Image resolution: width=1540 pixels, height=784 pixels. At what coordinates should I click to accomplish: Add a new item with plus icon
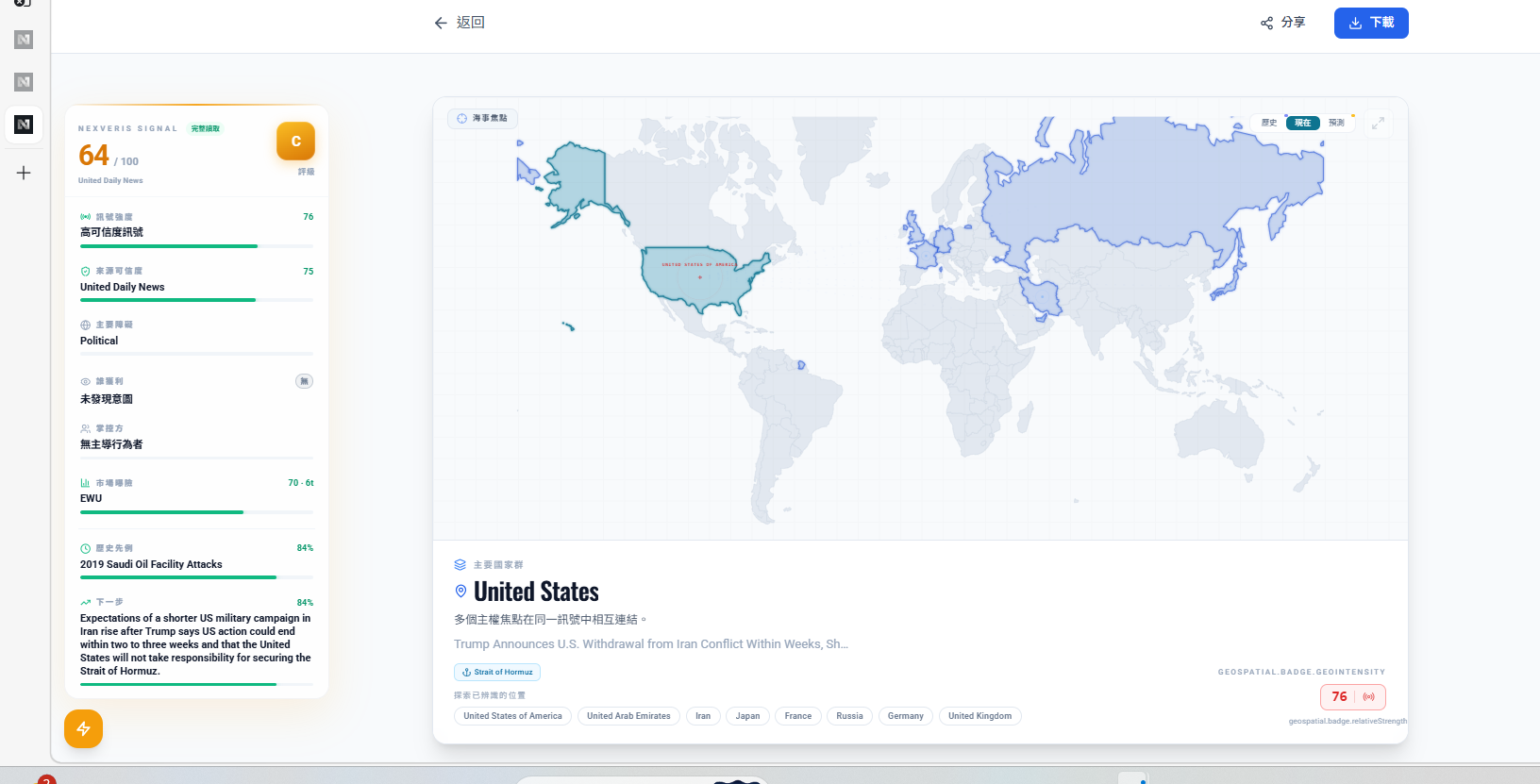[24, 173]
